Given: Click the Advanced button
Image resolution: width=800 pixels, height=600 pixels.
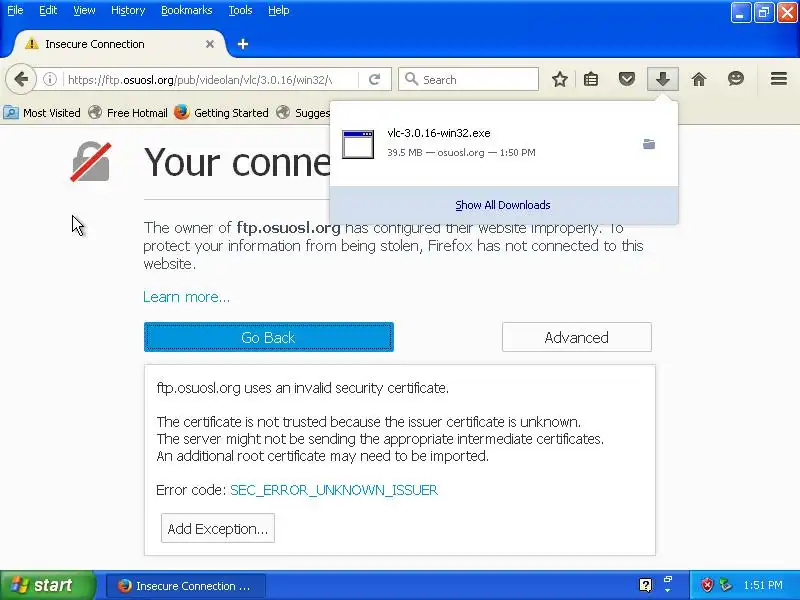Looking at the screenshot, I should (x=577, y=337).
